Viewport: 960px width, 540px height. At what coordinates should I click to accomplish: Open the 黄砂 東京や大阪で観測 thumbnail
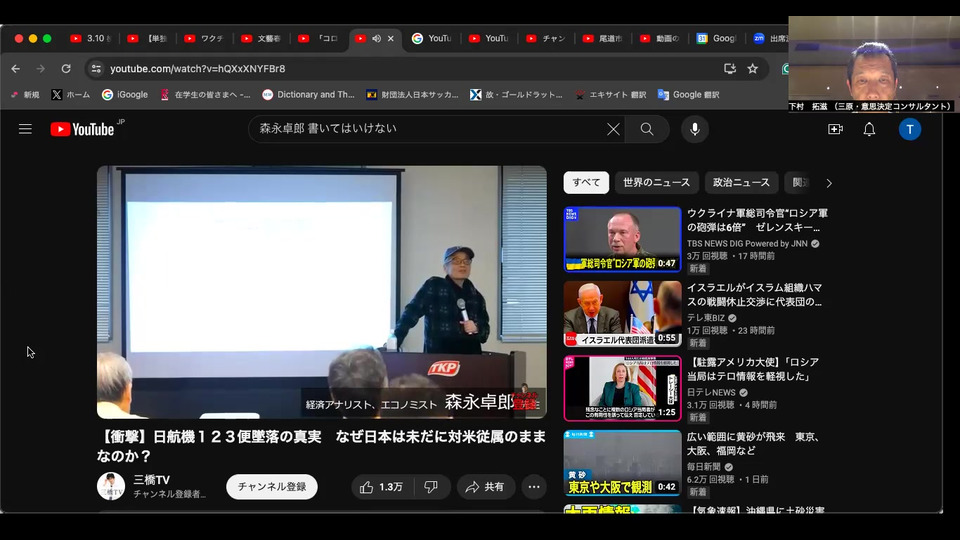[x=622, y=463]
